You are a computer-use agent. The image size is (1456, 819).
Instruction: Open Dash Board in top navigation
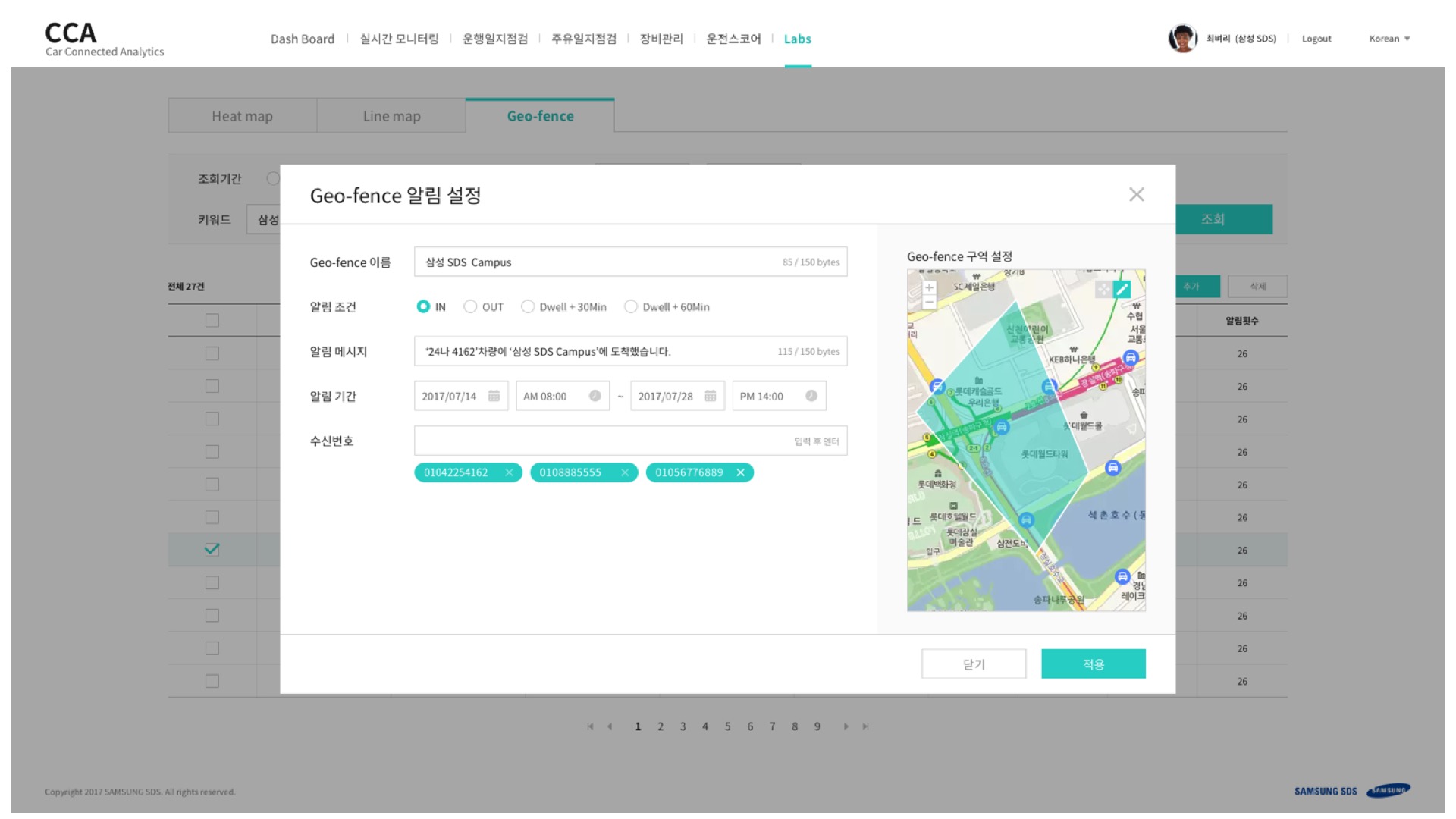click(x=302, y=39)
